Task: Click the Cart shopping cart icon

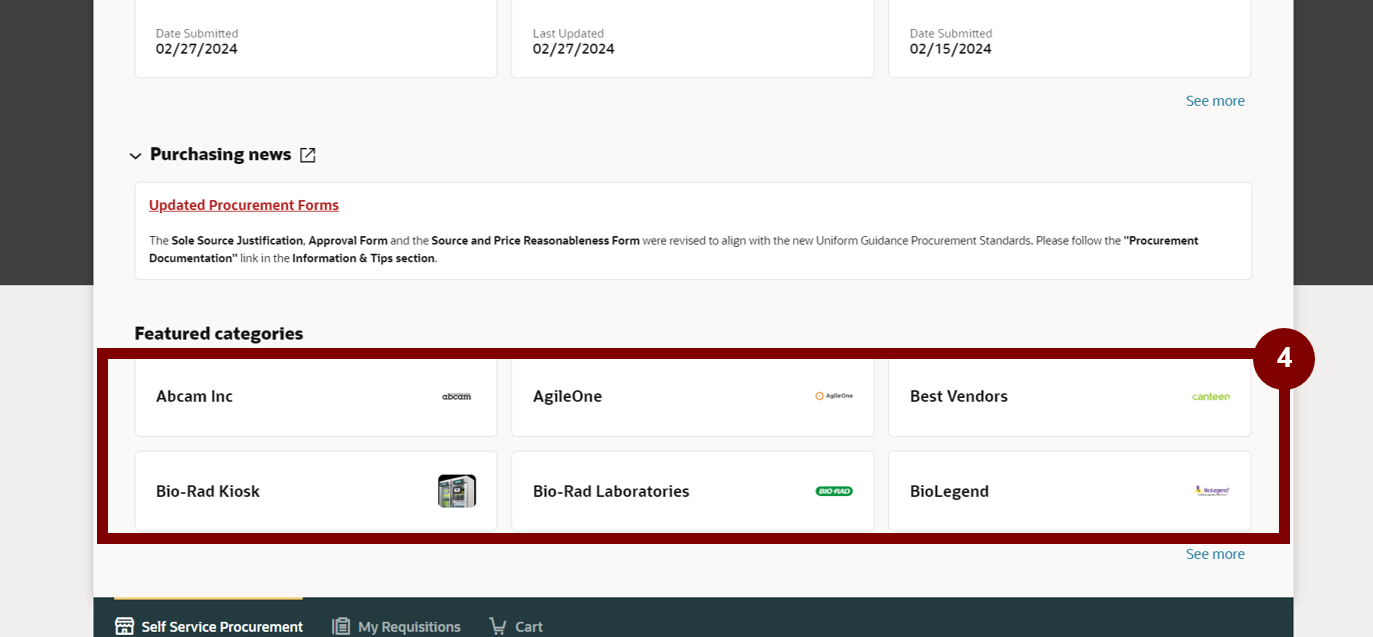Action: (x=498, y=626)
